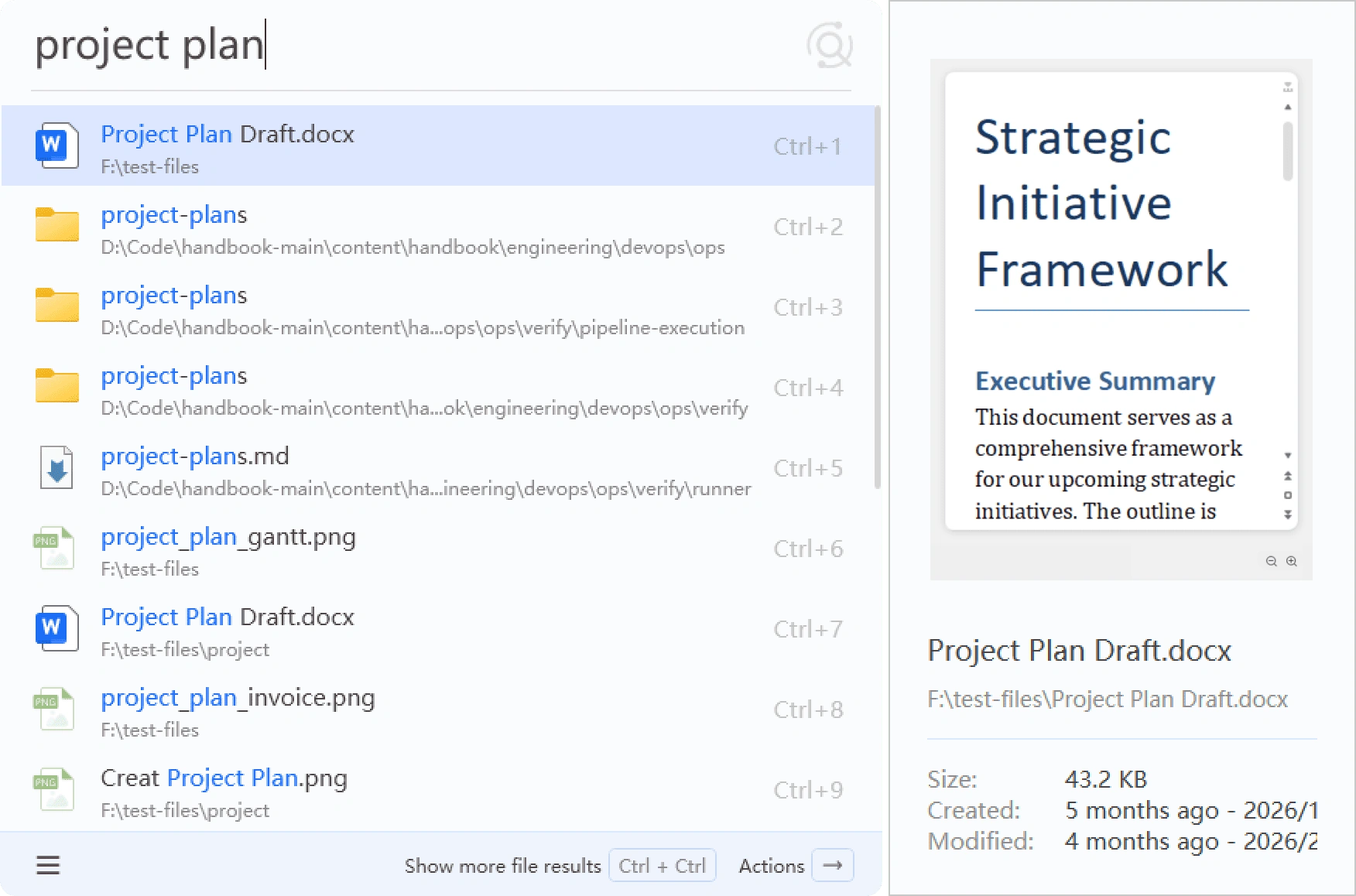Click the Created date value

1190,809
